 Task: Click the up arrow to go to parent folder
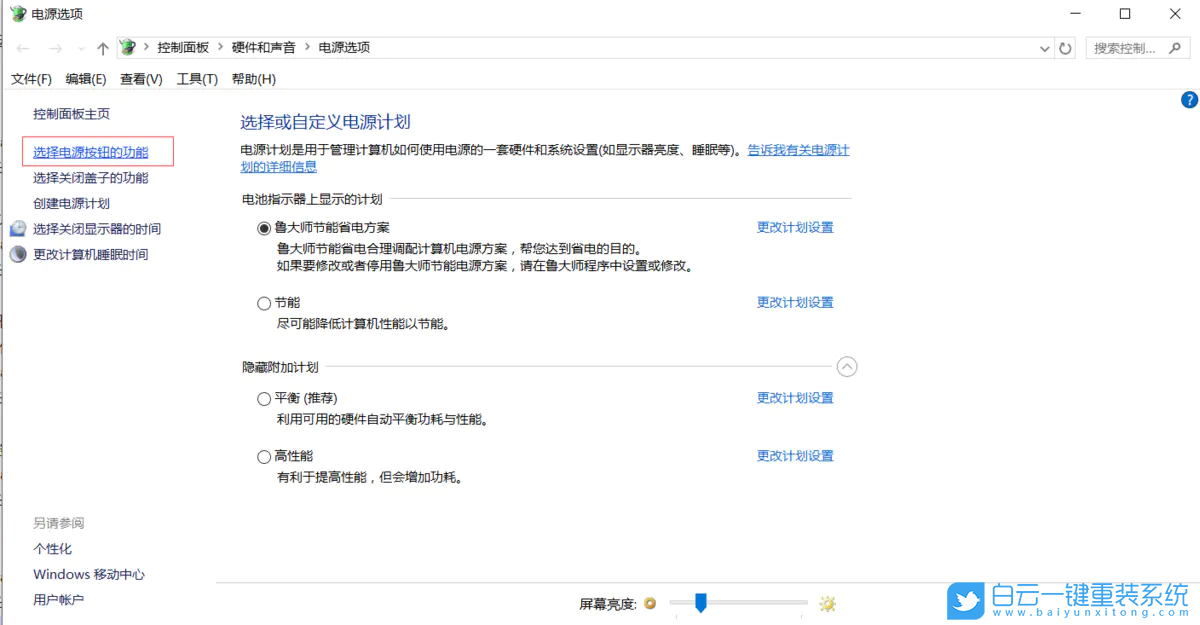101,46
